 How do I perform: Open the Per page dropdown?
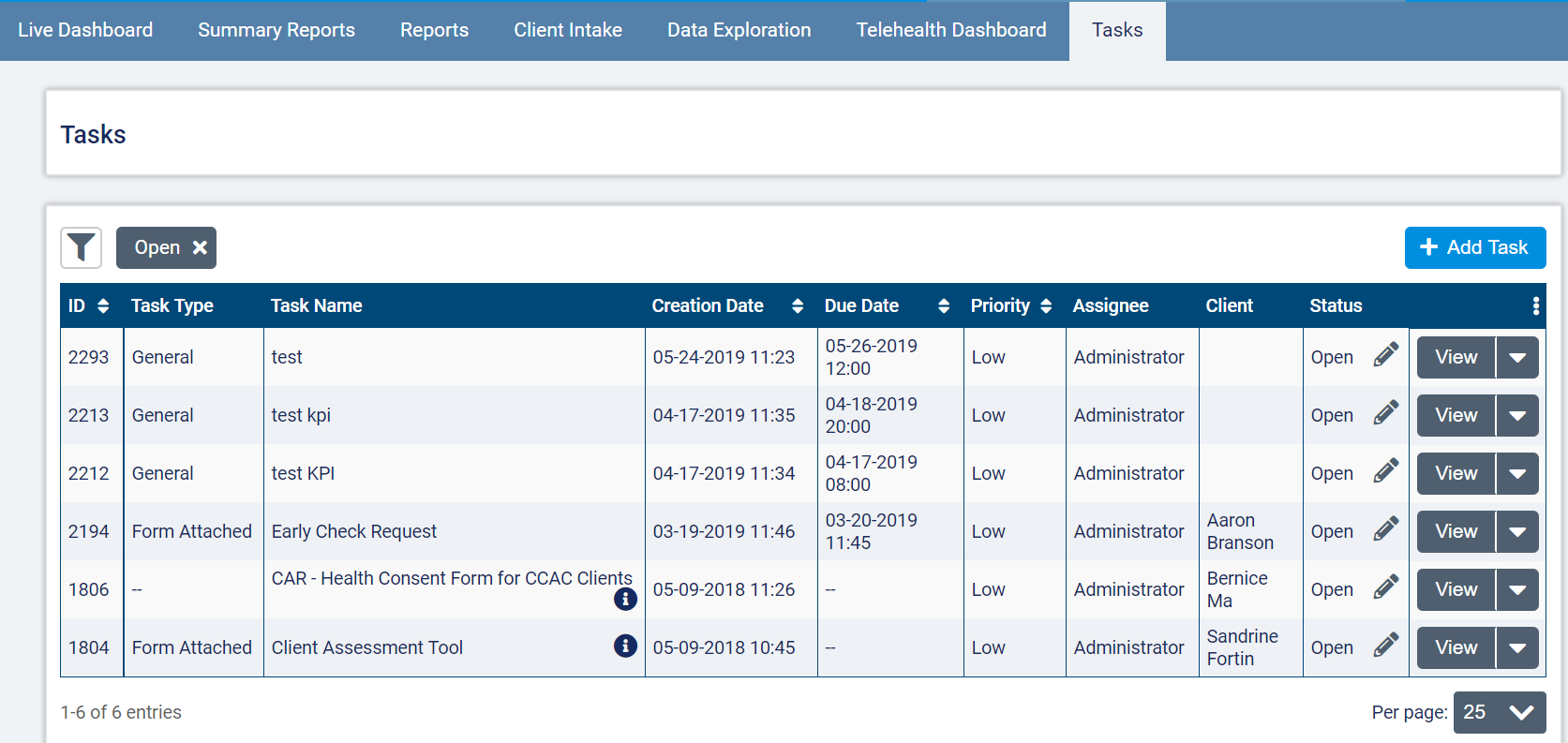point(1500,712)
